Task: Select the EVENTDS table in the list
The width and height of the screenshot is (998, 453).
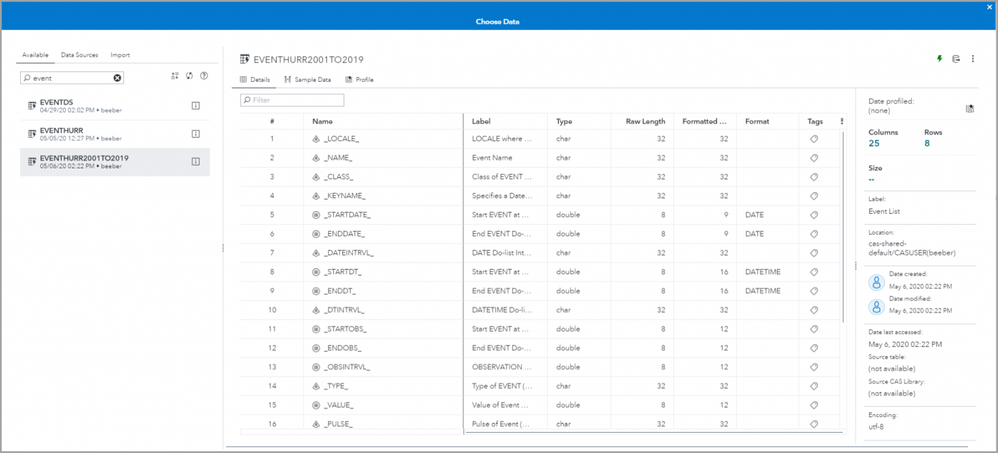Action: click(115, 106)
